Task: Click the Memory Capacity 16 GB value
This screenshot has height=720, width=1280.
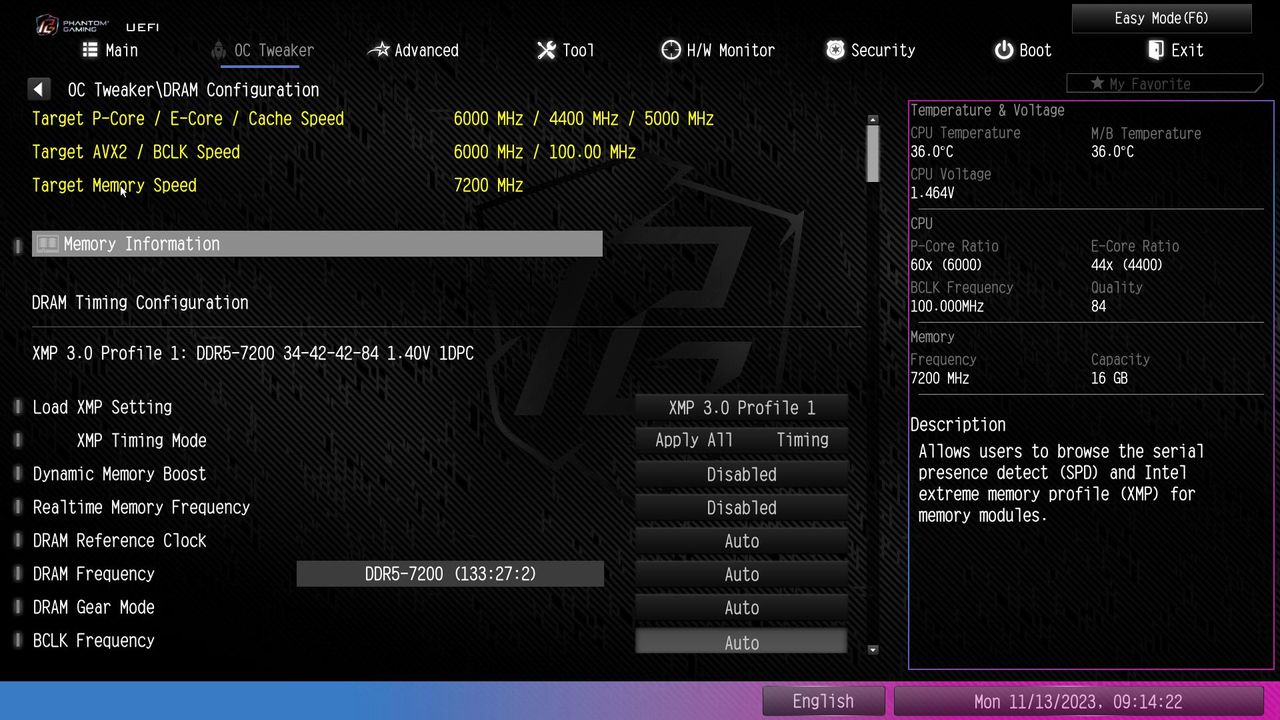Action: [1109, 378]
